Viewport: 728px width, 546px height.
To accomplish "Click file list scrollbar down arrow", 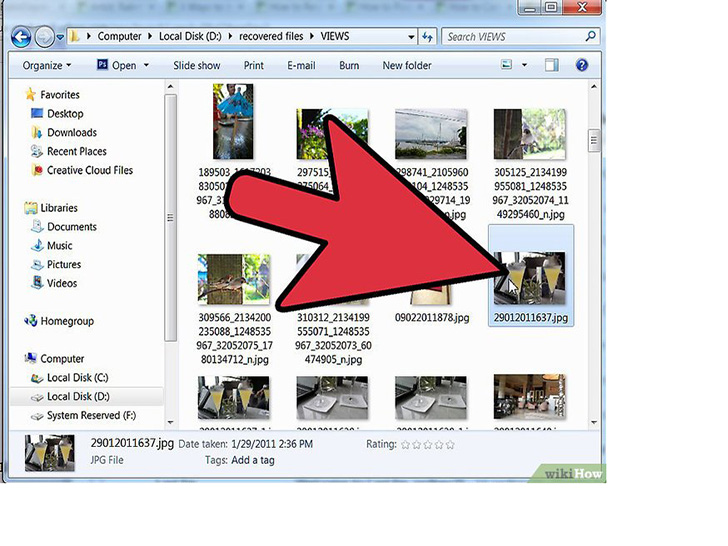I will point(594,422).
